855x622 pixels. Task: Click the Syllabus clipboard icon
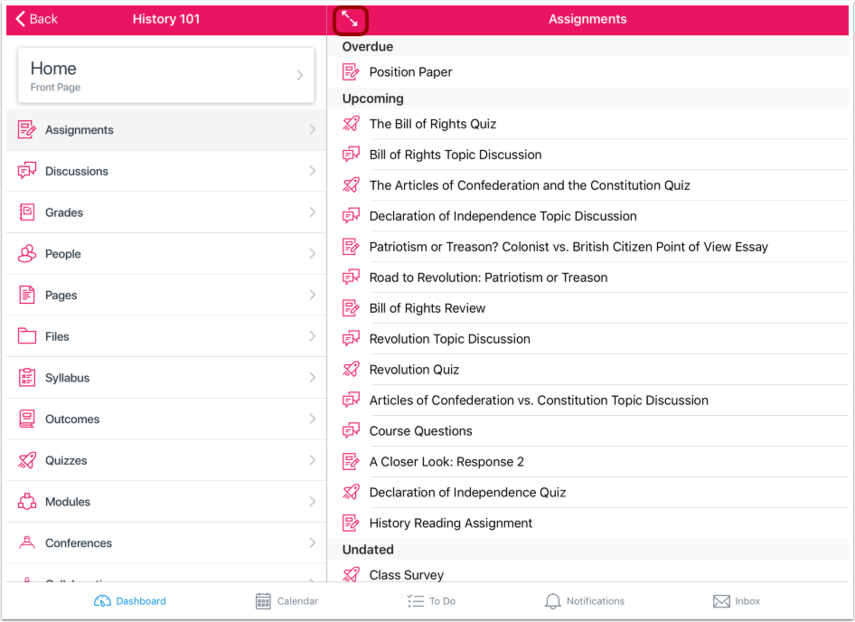(x=27, y=377)
